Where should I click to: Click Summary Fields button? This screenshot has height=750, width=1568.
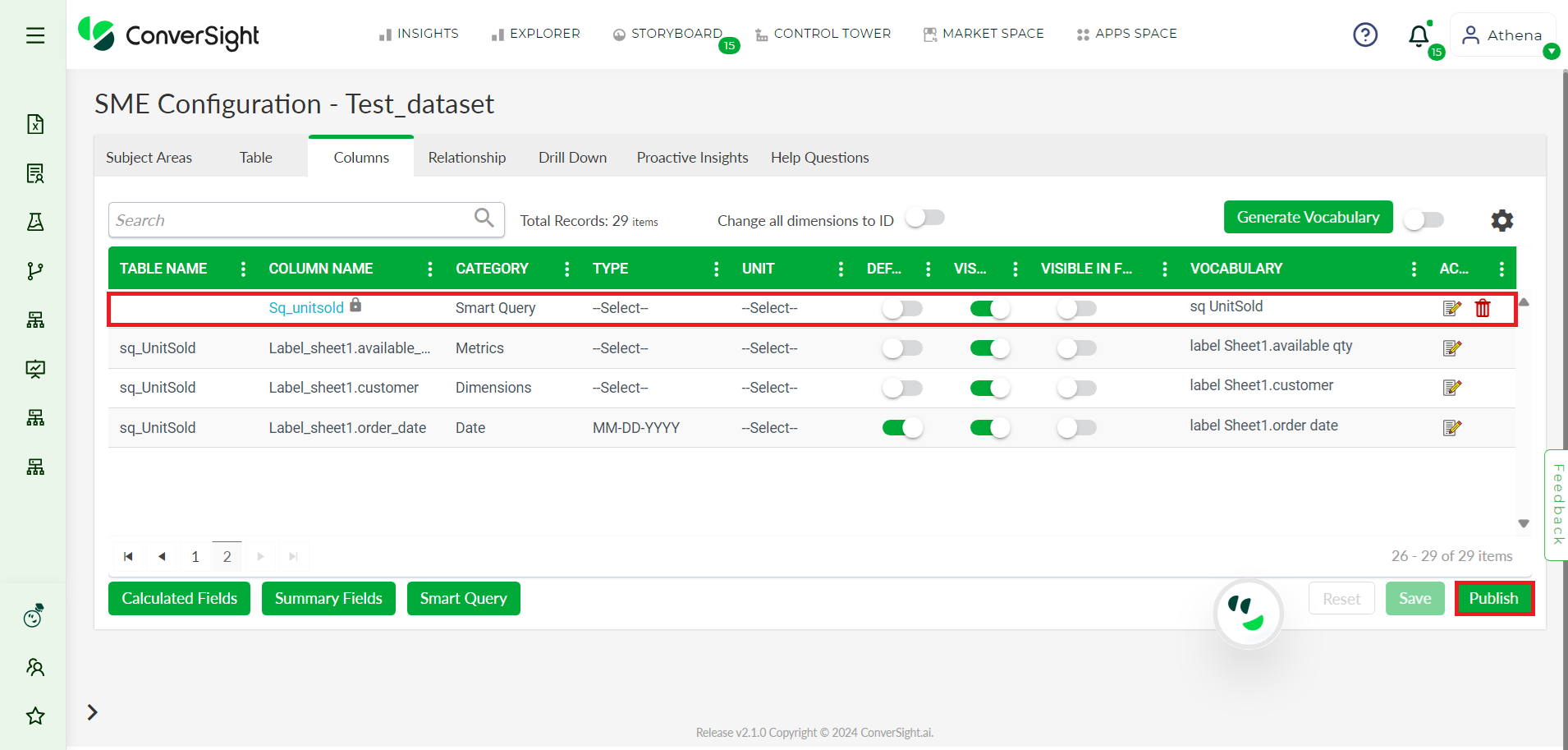click(x=328, y=598)
